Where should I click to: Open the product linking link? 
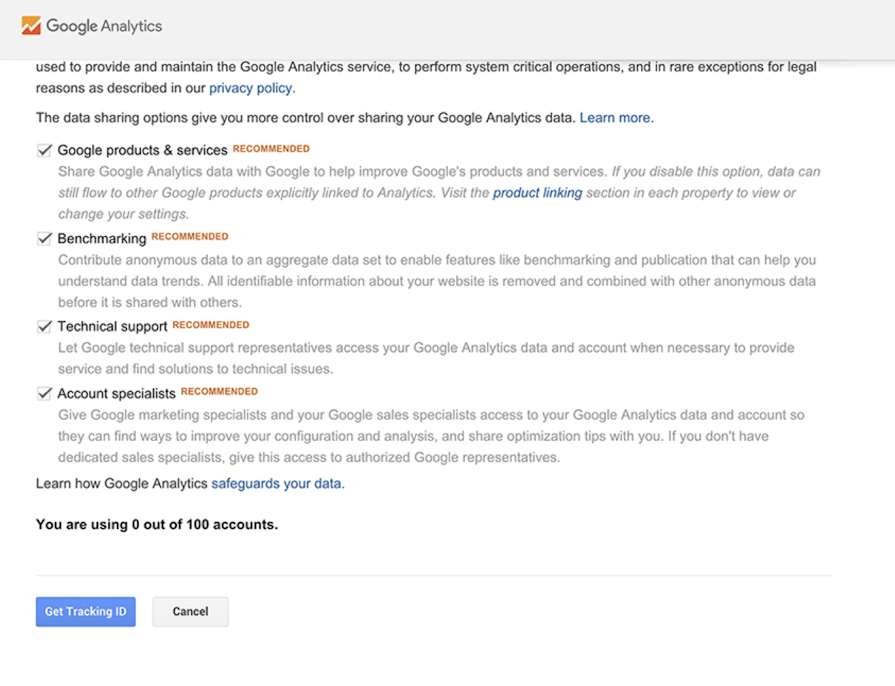(x=537, y=193)
